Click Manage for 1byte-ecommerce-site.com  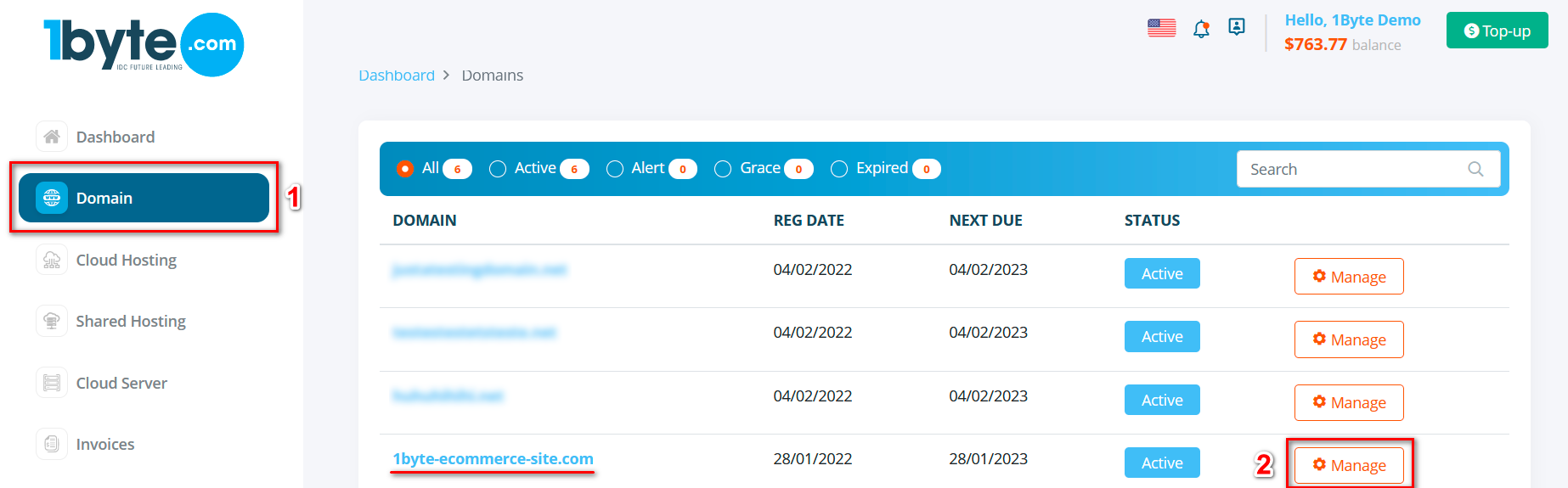click(1349, 465)
